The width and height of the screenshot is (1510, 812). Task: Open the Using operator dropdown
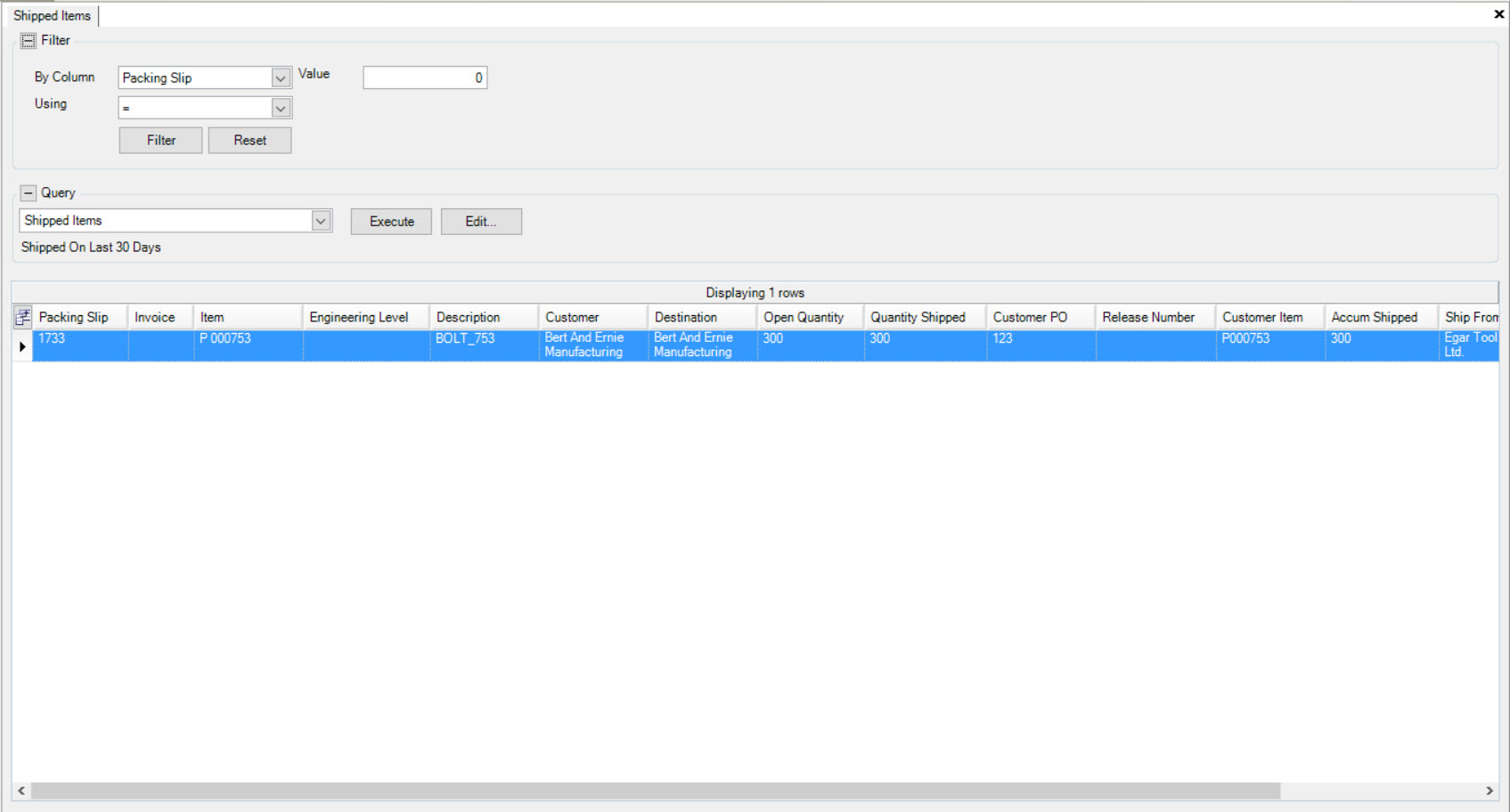pyautogui.click(x=281, y=109)
